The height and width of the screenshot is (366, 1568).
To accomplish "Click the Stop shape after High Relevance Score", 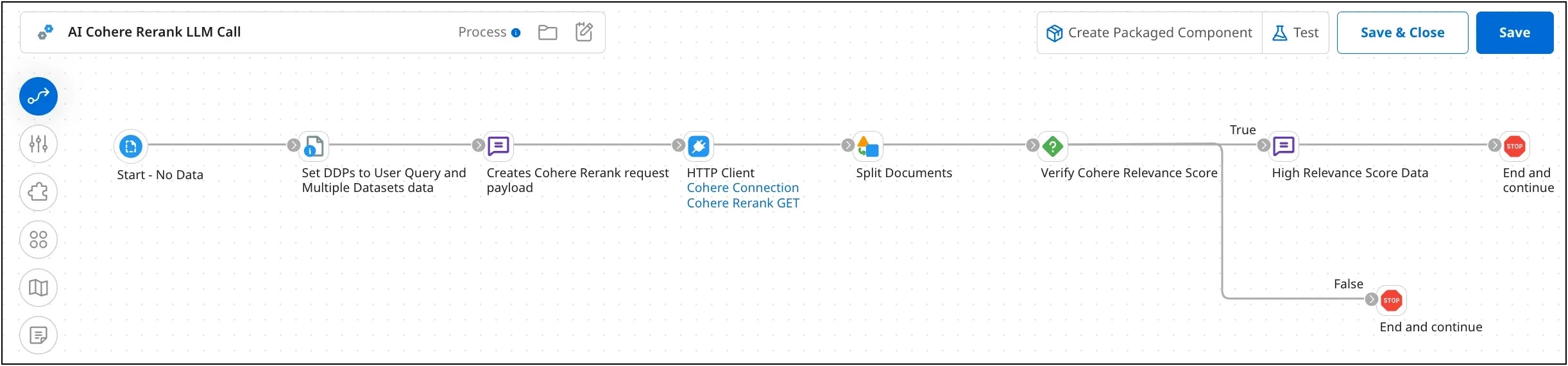I will [x=1515, y=146].
